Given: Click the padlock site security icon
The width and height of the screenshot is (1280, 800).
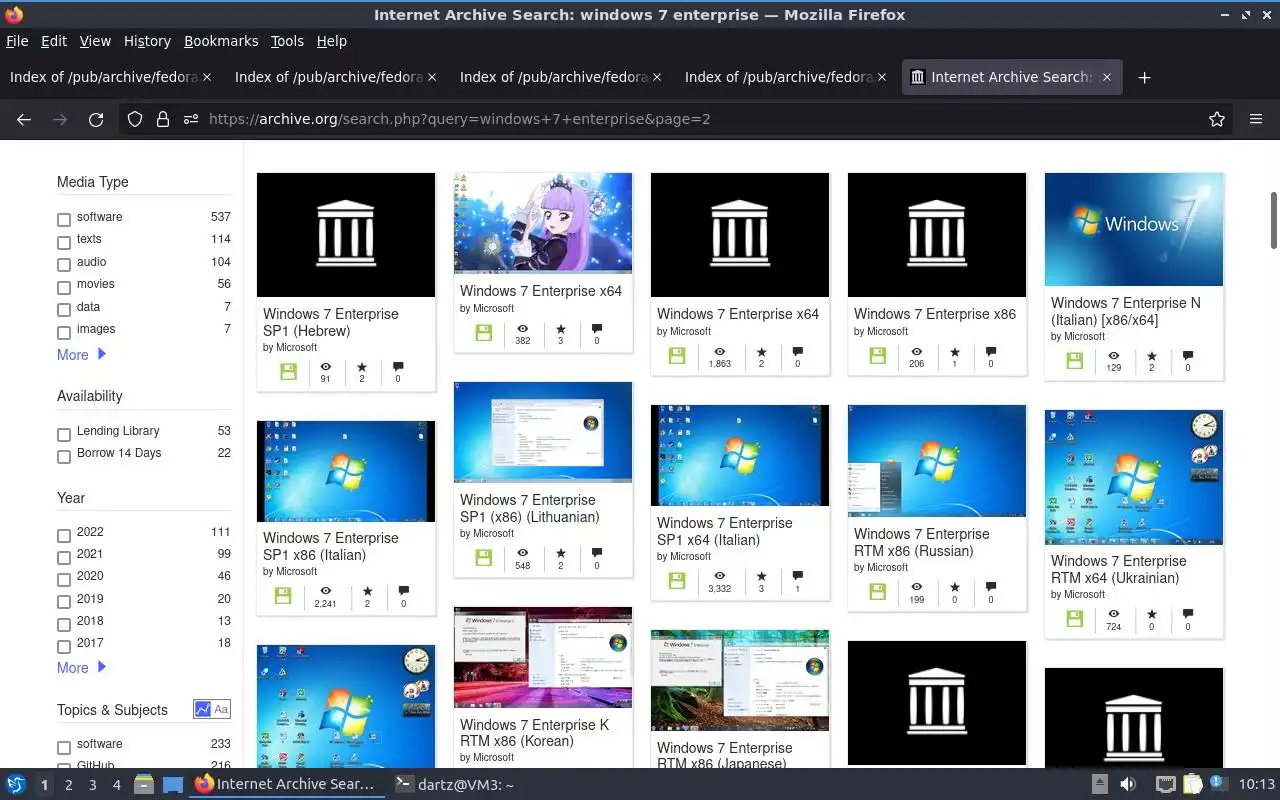Looking at the screenshot, I should point(163,119).
